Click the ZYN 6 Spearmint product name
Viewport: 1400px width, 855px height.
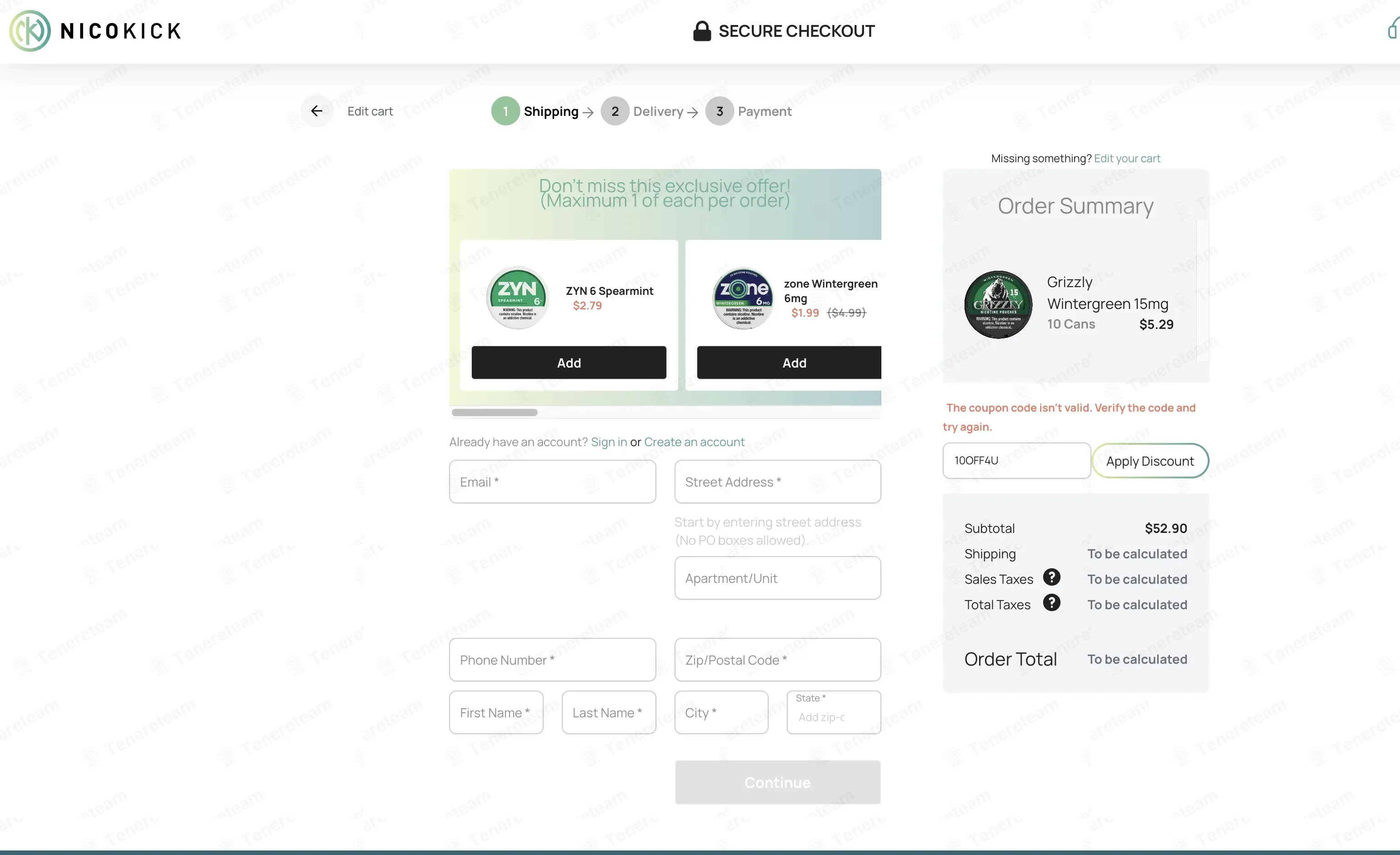coord(609,291)
